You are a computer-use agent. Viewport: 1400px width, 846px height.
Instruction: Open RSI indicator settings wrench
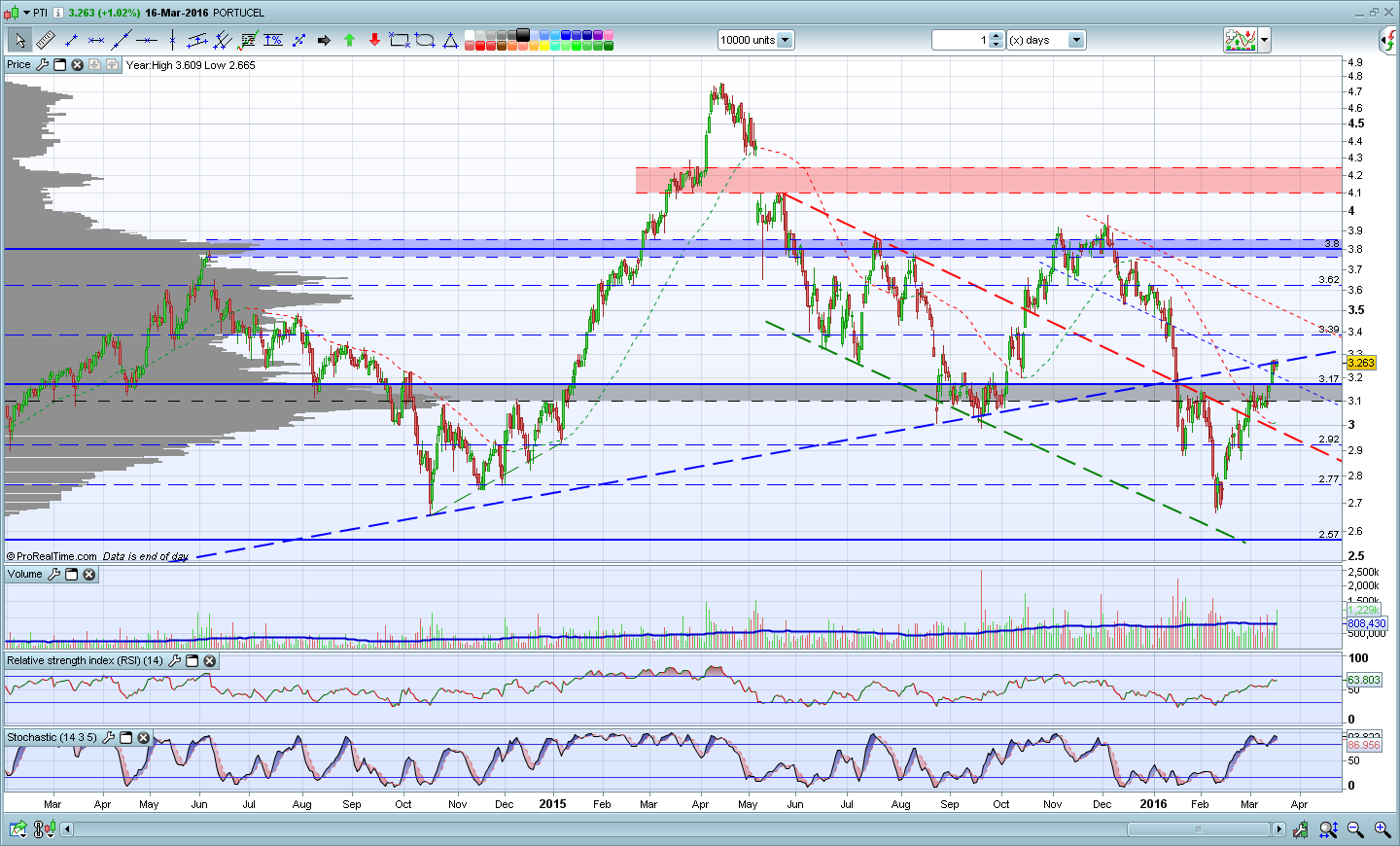pyautogui.click(x=174, y=661)
